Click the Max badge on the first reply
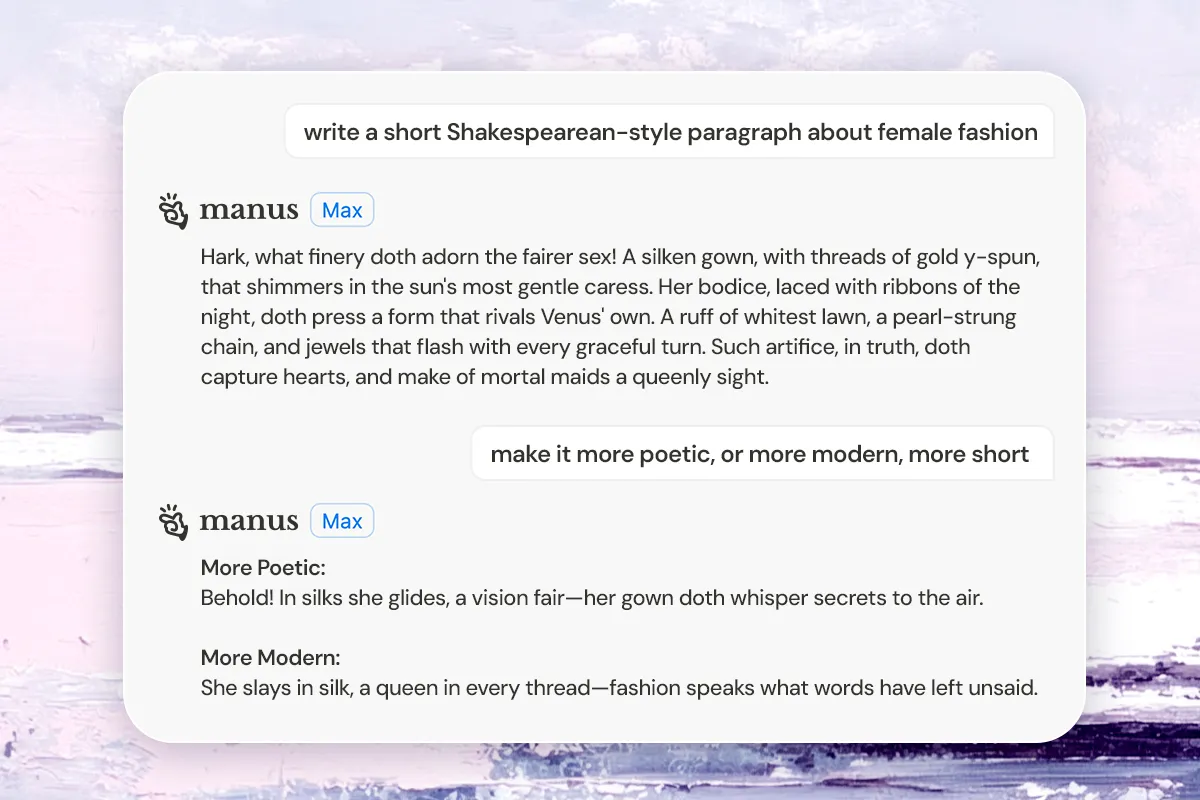This screenshot has width=1200, height=800. click(342, 210)
